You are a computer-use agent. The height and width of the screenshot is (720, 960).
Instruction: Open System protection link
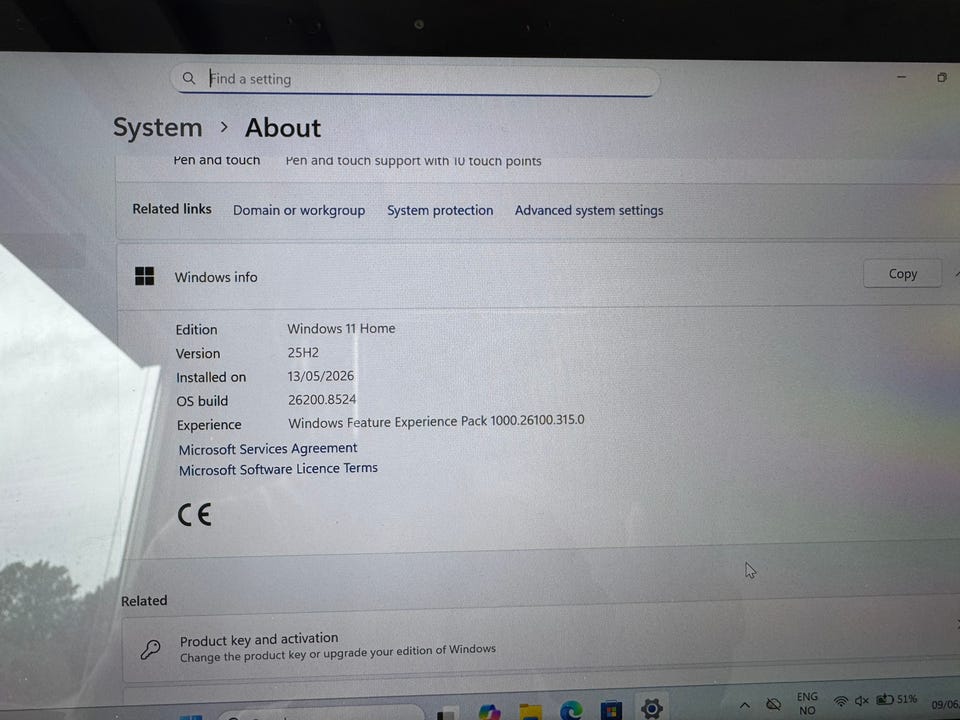point(440,210)
